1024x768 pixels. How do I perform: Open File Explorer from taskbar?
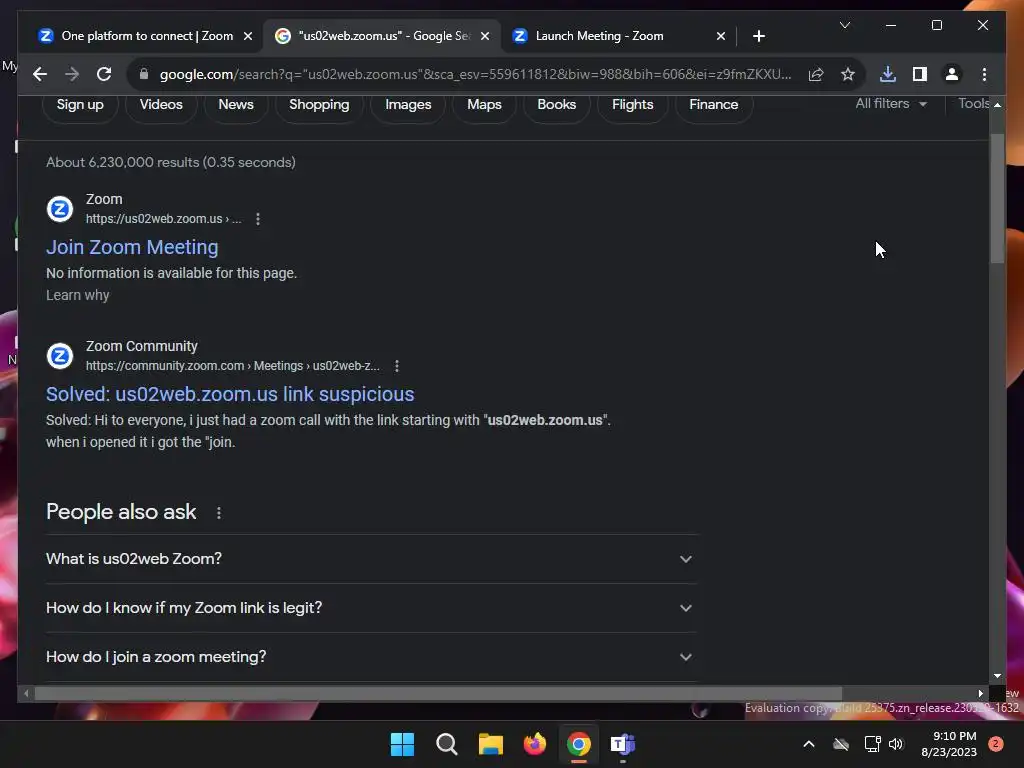(490, 744)
